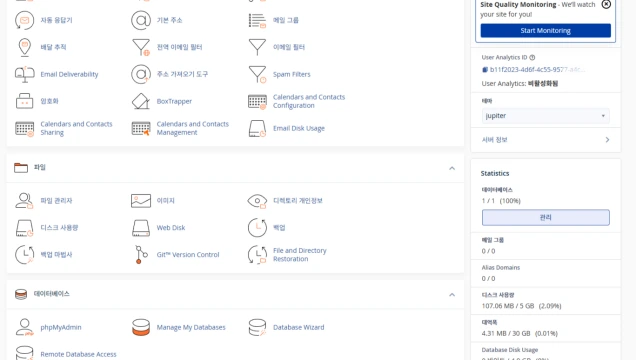Dismiss the Site Quality Monitoring notice
The image size is (636, 360).
[x=606, y=4]
